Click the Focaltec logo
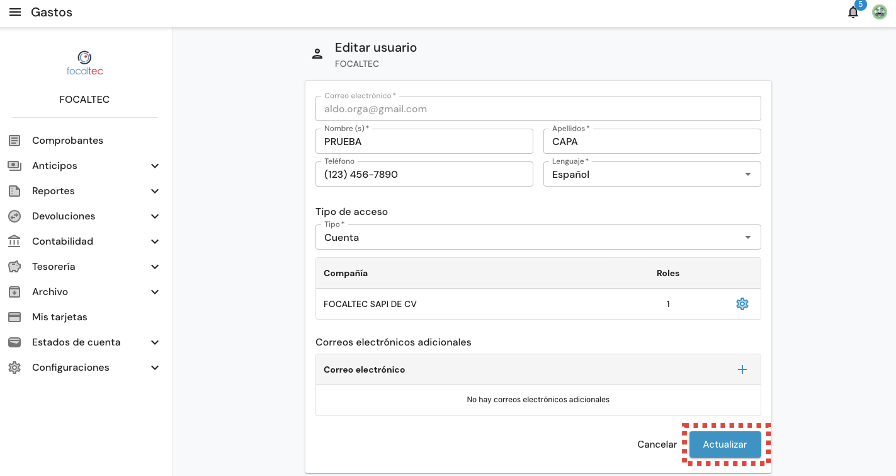 (85, 63)
